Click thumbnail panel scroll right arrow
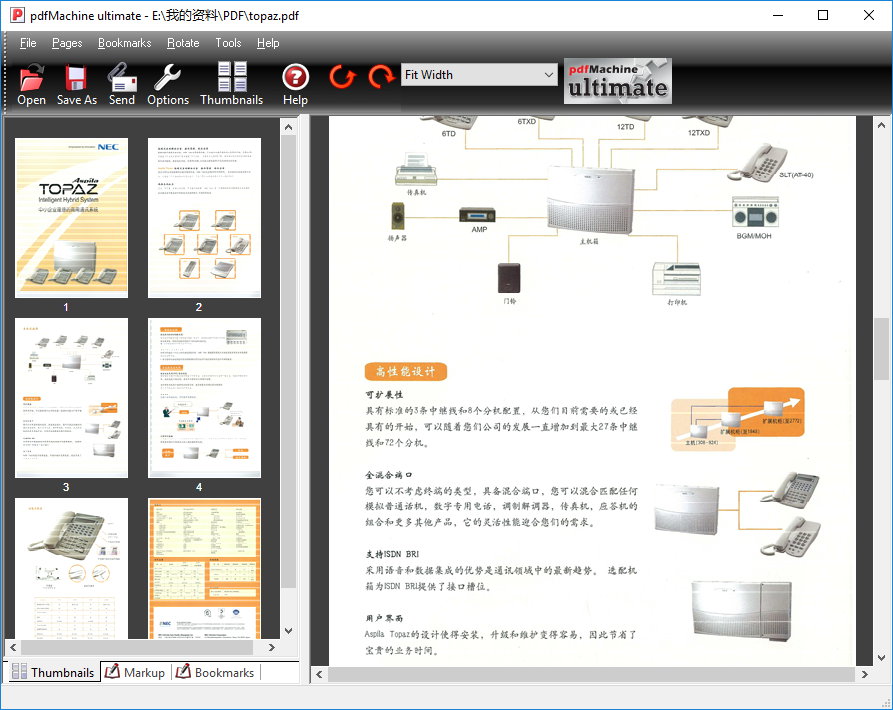 click(x=271, y=647)
